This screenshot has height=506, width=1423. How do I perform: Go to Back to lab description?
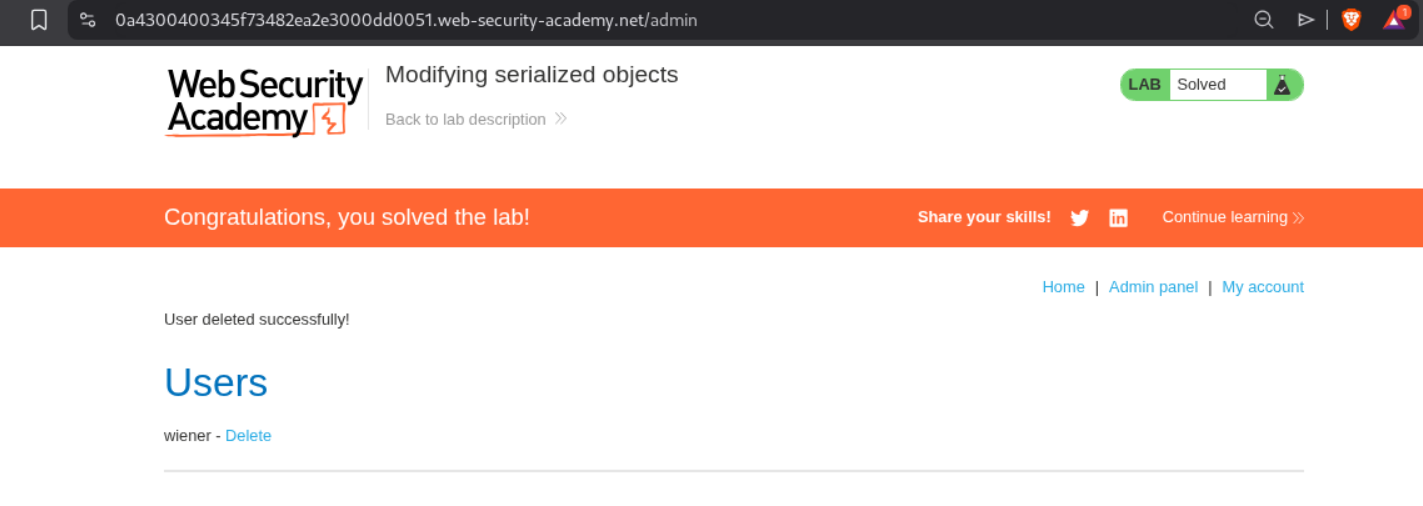coord(465,119)
